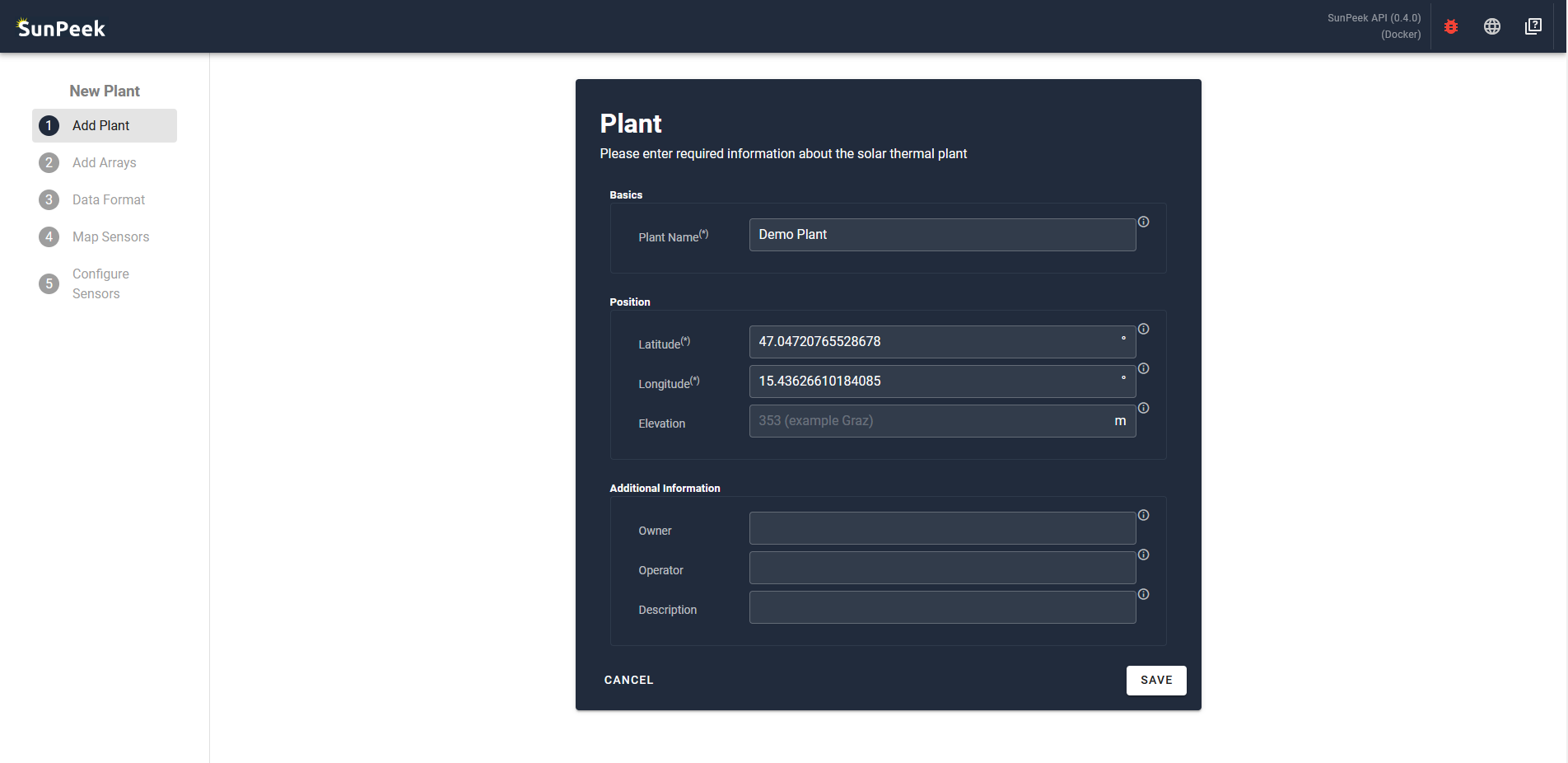The height and width of the screenshot is (763, 1568).
Task: Show info icon next to Longitude
Action: tap(1143, 368)
